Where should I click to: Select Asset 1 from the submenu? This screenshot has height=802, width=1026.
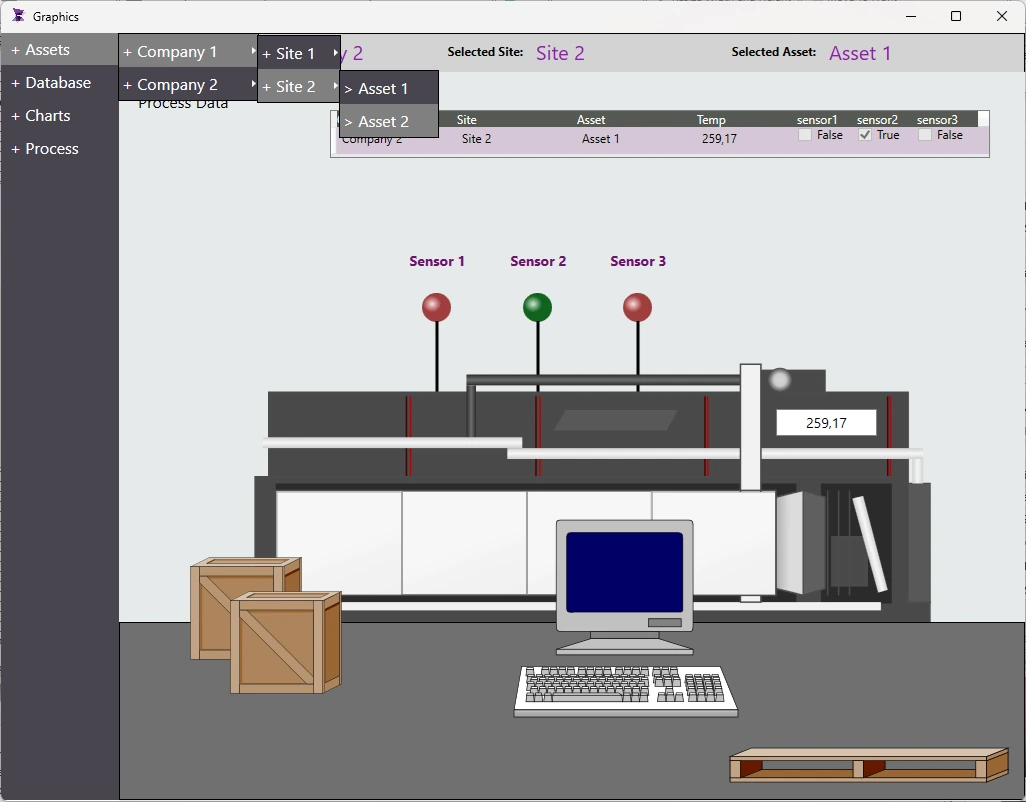coord(389,88)
